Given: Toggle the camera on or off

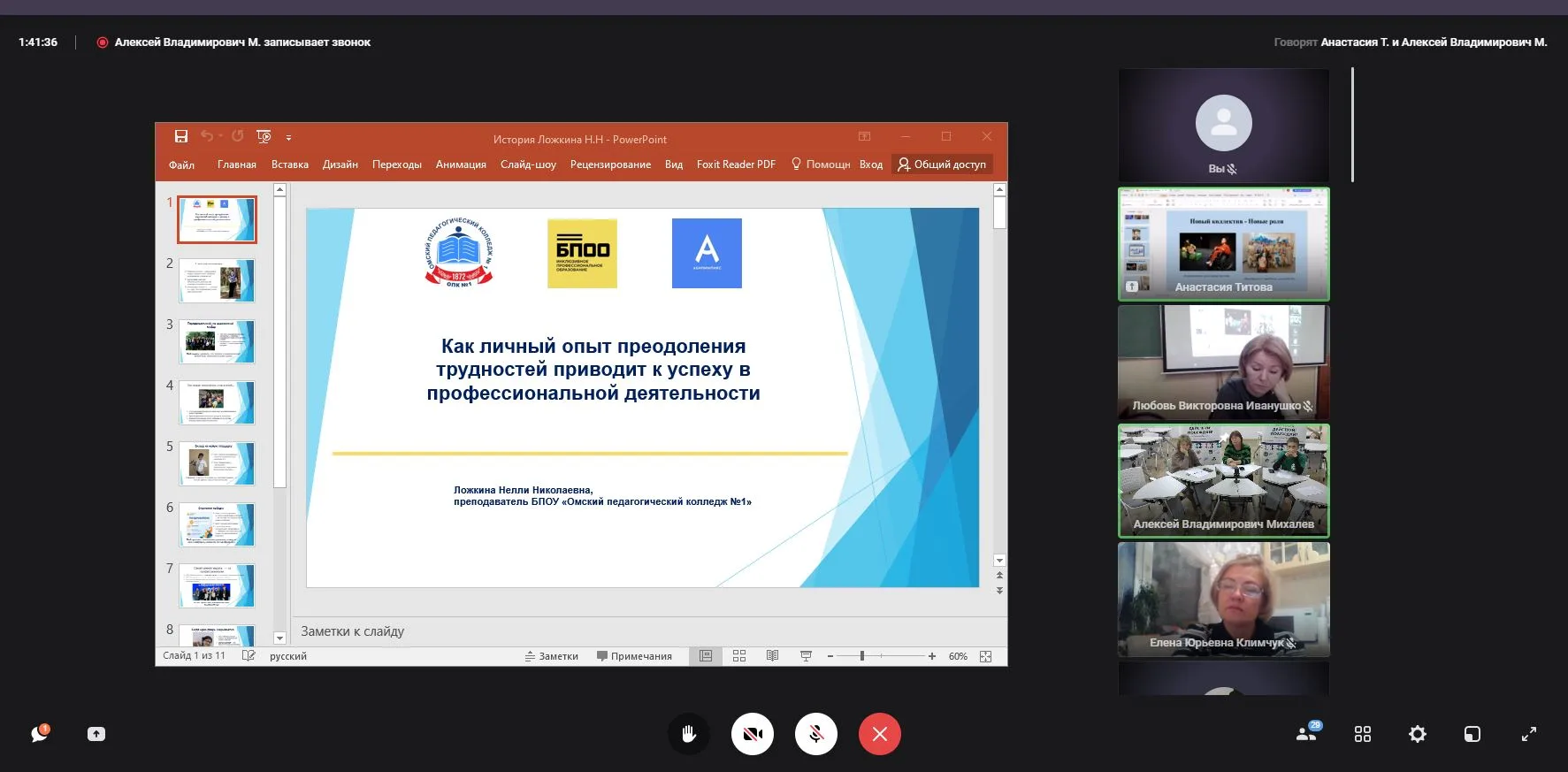Looking at the screenshot, I should (753, 734).
